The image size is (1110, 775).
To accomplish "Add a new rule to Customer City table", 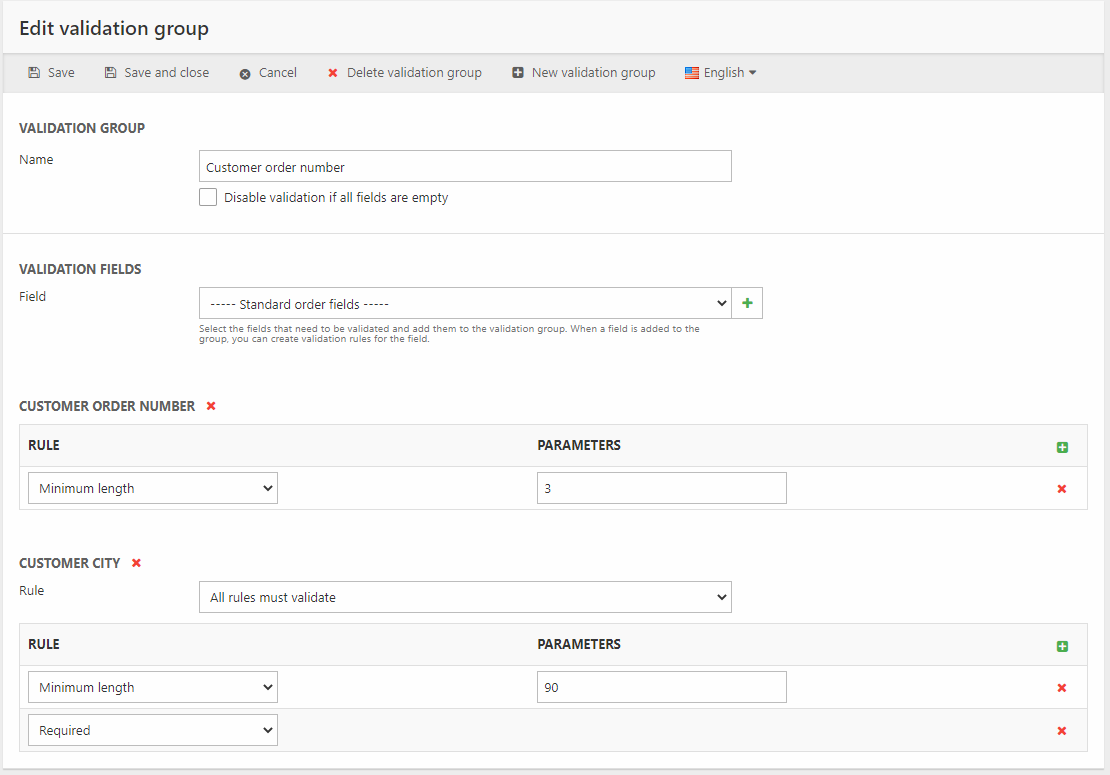I will click(x=1062, y=646).
